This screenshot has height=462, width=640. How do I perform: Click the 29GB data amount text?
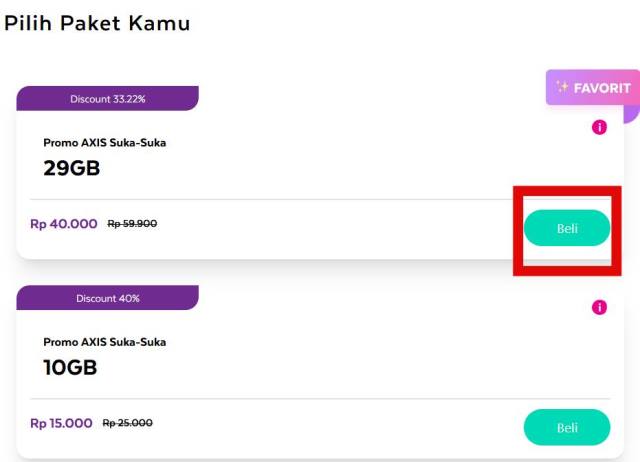click(72, 168)
